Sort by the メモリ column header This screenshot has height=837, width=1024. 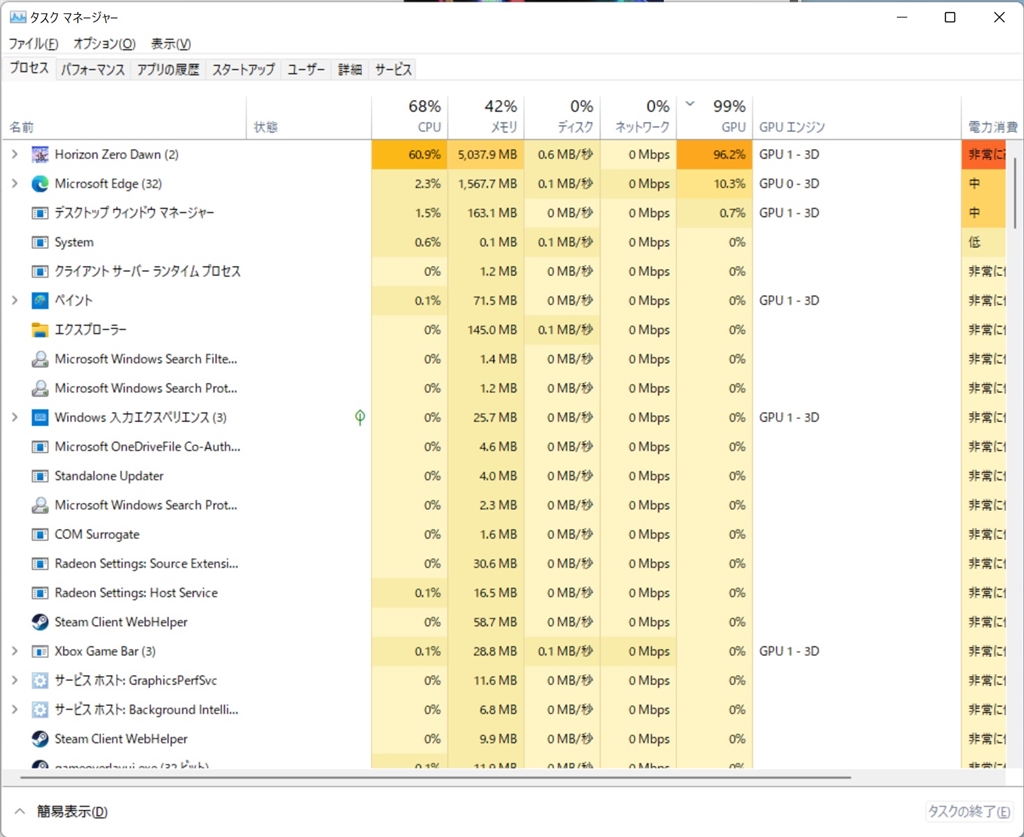click(486, 118)
